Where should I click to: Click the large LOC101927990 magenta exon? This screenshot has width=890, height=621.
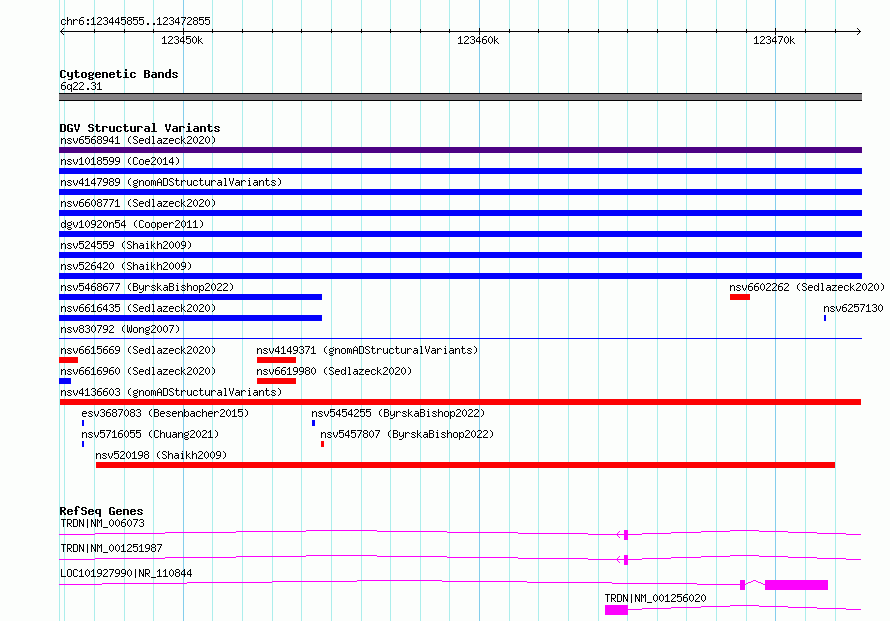796,585
